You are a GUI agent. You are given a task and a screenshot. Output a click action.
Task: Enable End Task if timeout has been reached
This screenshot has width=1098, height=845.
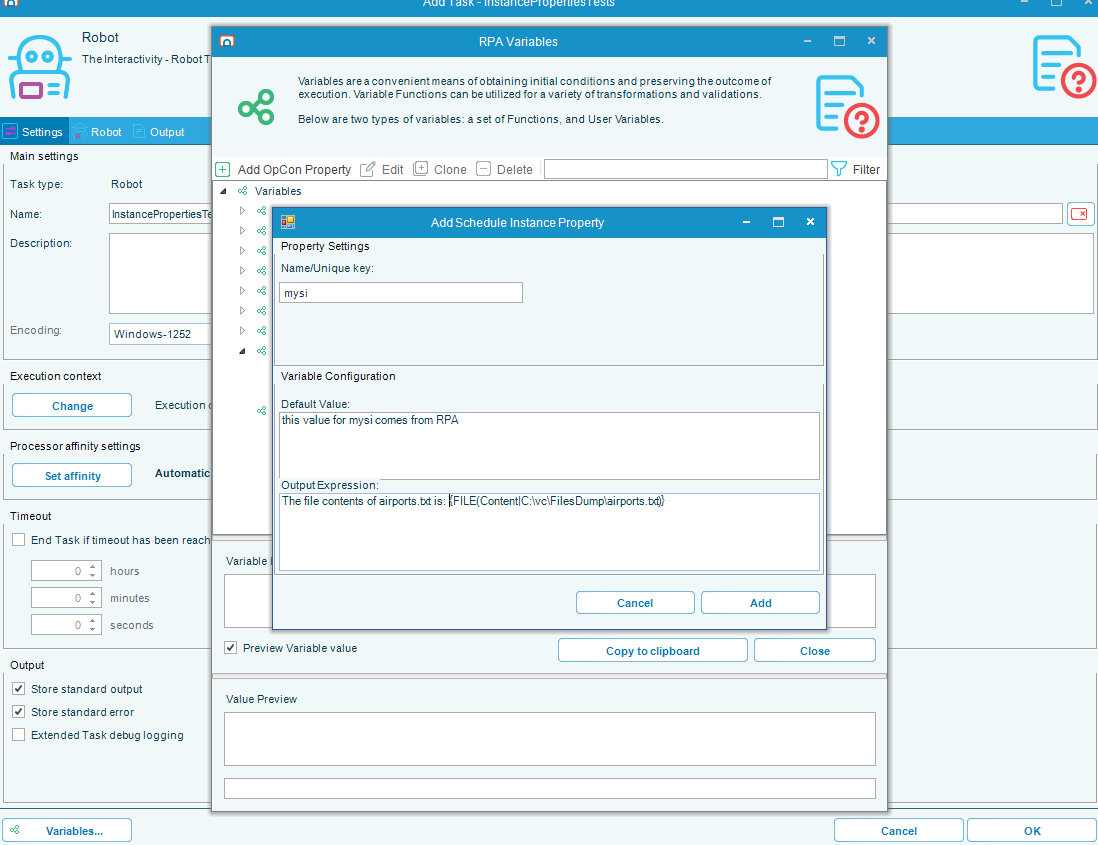coord(18,540)
